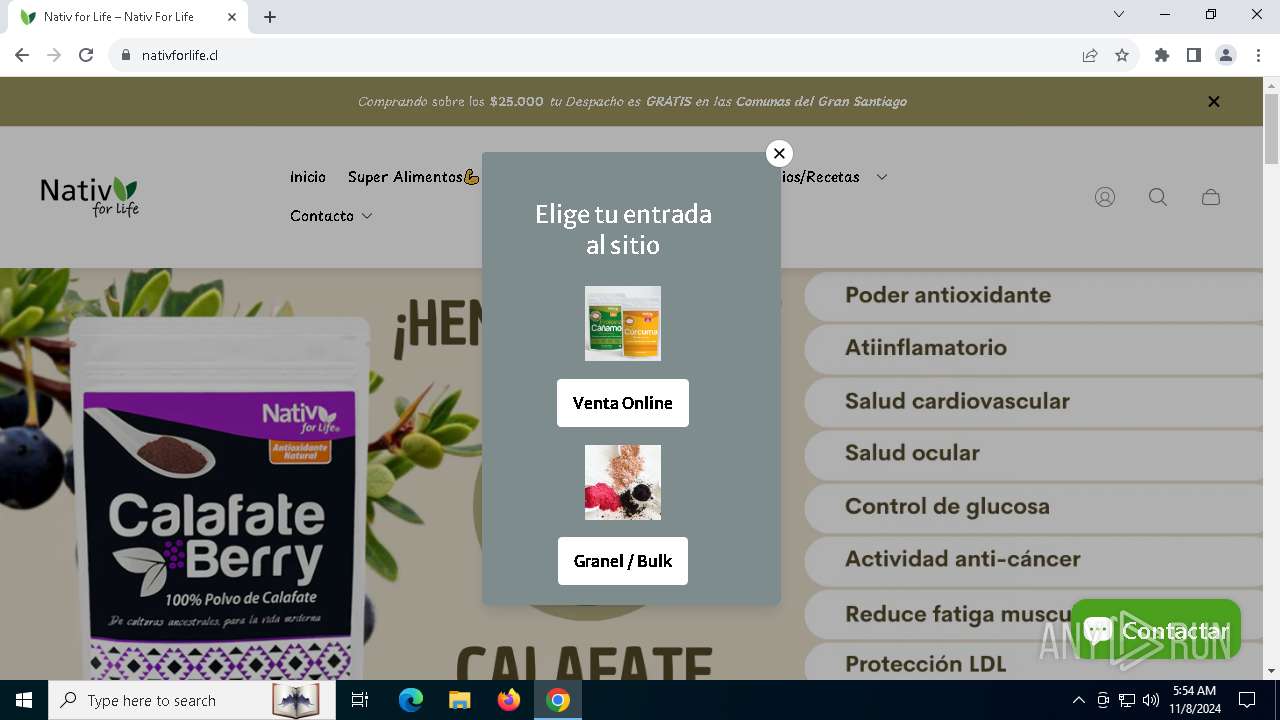Screen dimensions: 1280x720
Task: Toggle the Chrome side panel
Action: [1194, 55]
